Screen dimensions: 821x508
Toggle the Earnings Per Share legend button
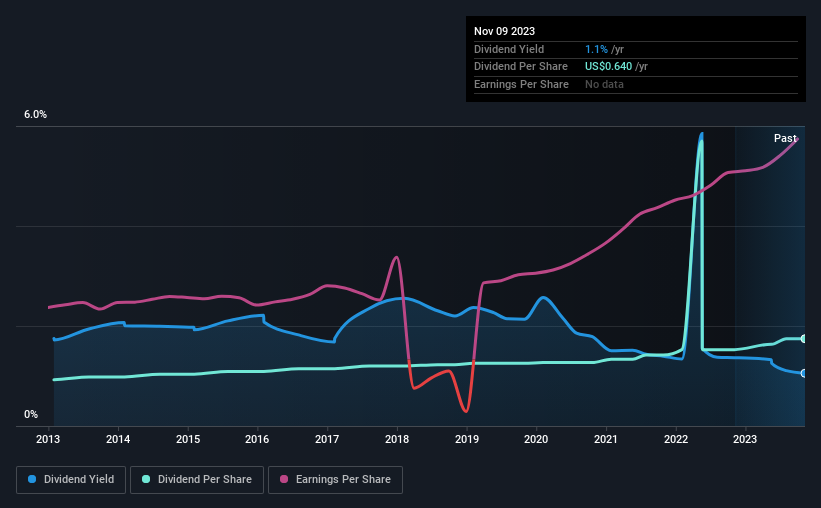click(335, 480)
